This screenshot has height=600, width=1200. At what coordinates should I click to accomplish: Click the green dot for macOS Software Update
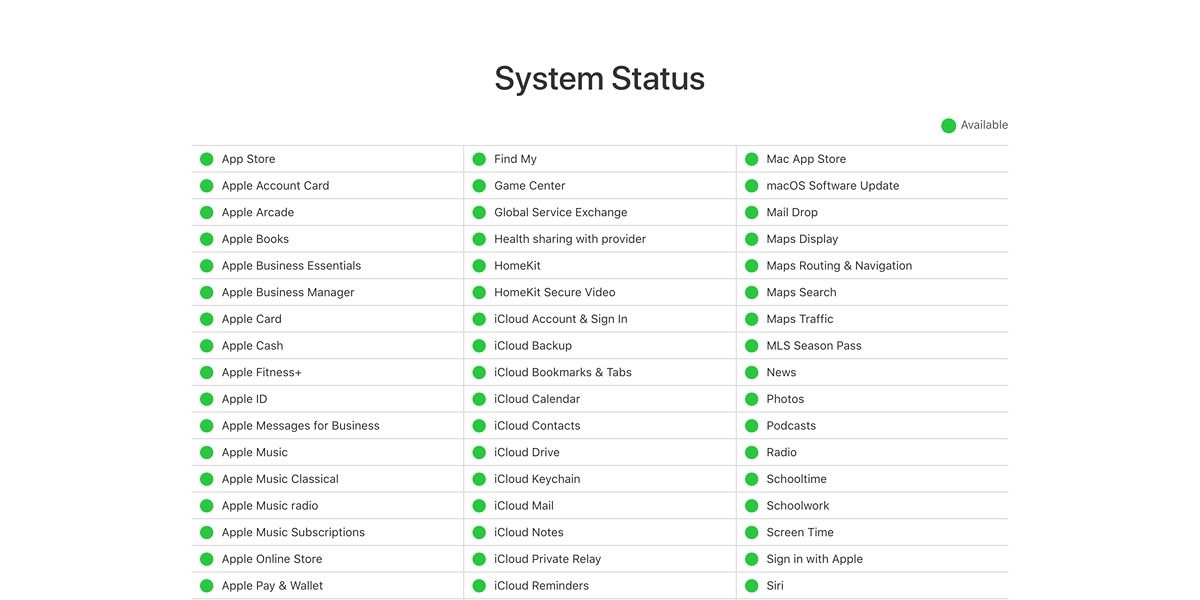point(751,185)
